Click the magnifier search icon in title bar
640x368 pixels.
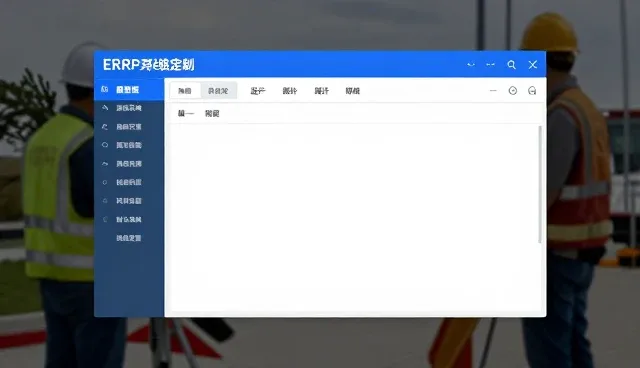(511, 65)
